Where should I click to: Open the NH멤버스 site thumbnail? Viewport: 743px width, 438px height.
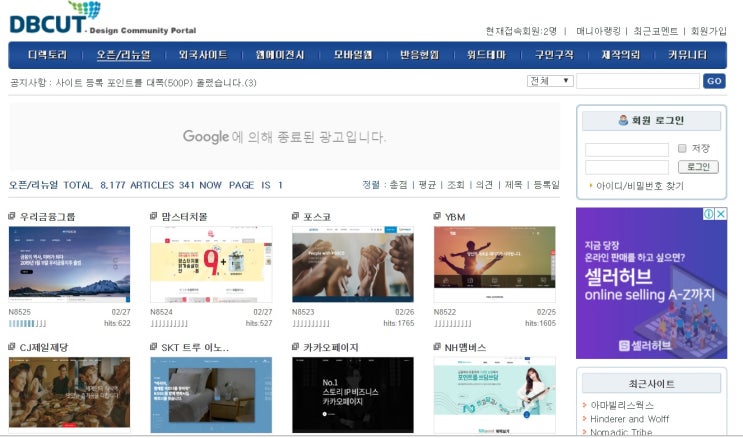[x=494, y=395]
